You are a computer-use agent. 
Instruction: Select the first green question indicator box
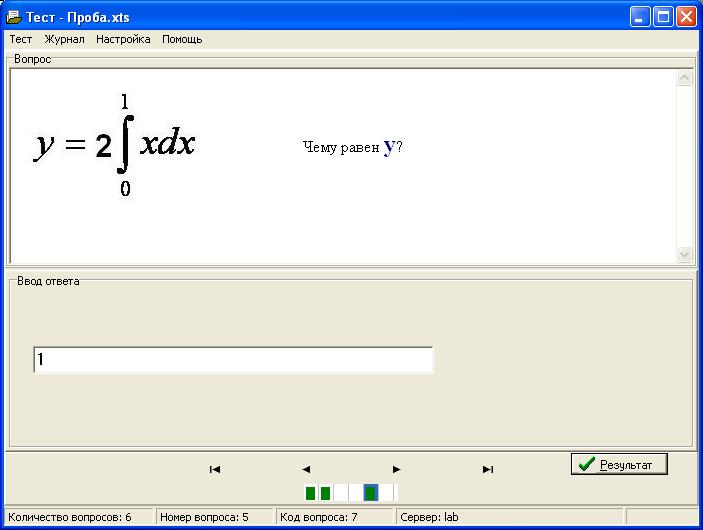tap(310, 492)
